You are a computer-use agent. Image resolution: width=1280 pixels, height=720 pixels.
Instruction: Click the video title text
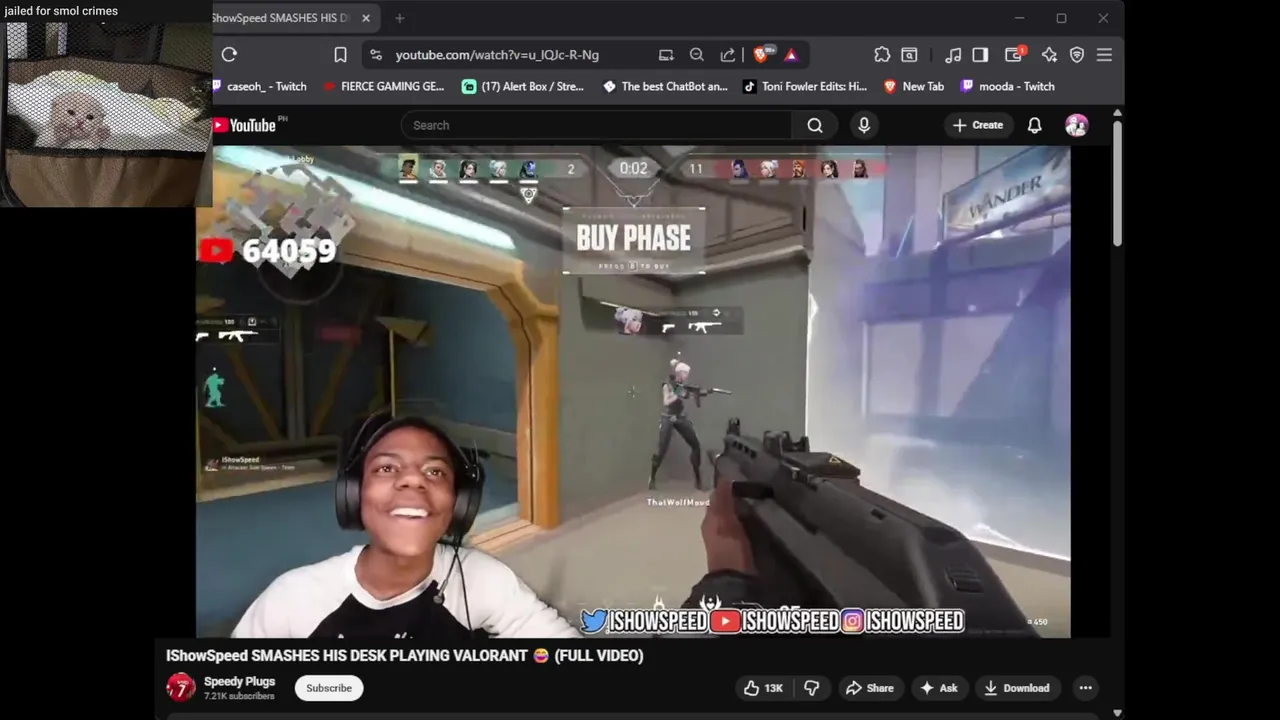pos(405,656)
